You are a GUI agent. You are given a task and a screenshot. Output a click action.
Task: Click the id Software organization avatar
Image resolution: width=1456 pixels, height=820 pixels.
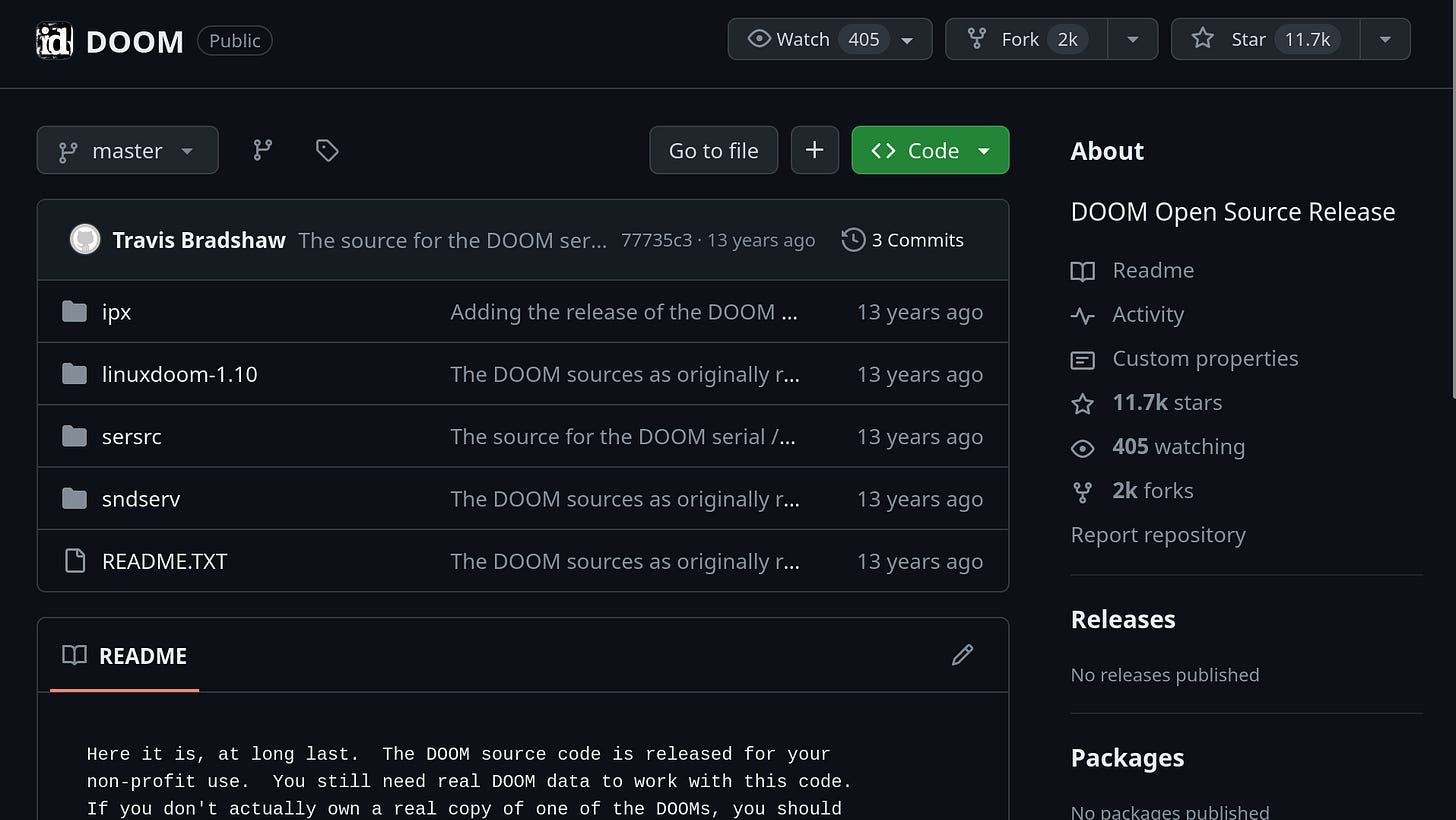coord(54,41)
